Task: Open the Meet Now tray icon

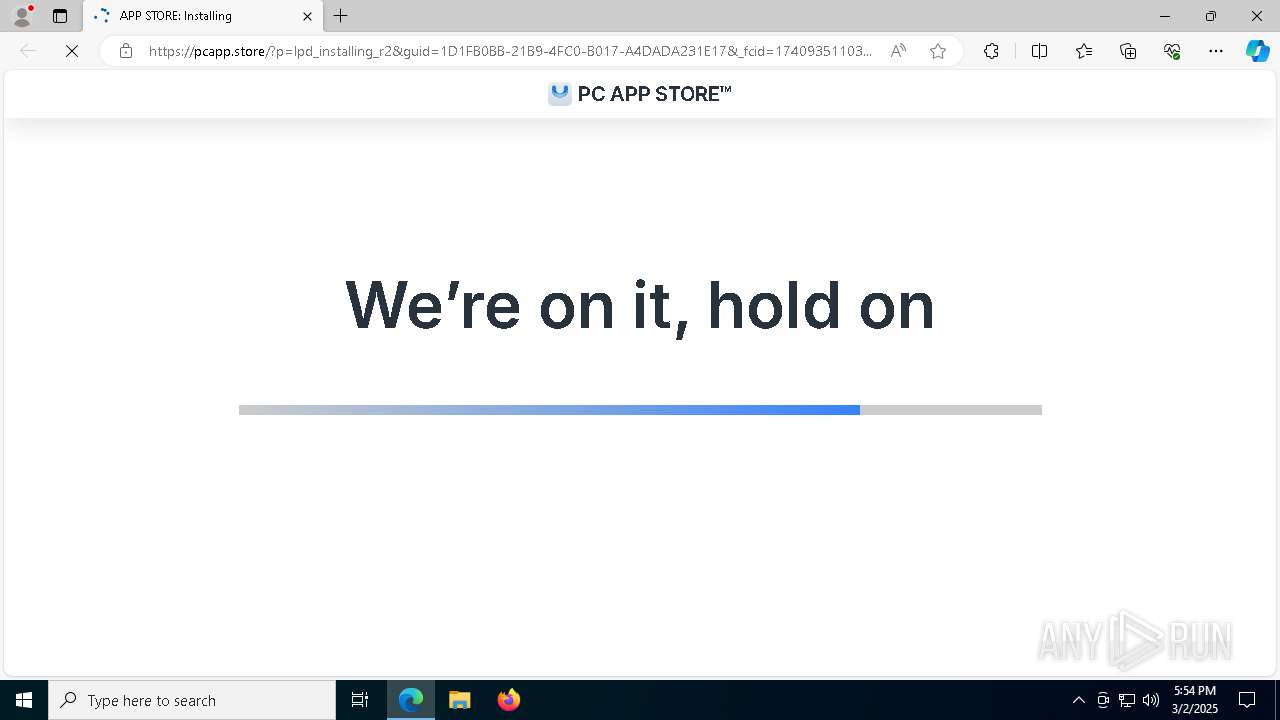Action: point(1103,700)
